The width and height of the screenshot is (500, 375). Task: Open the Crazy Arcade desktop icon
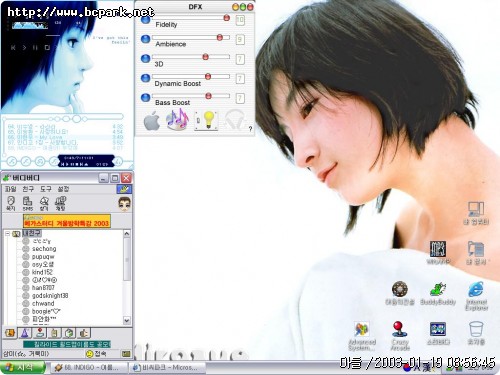(x=400, y=335)
